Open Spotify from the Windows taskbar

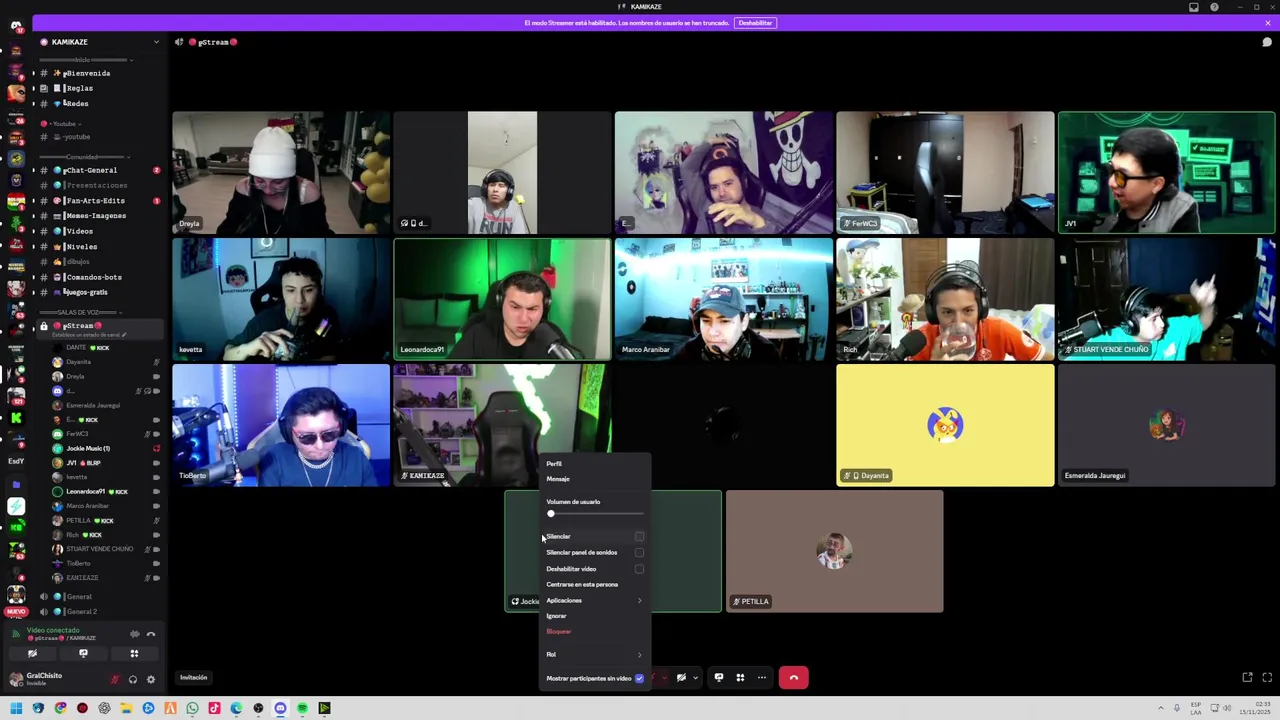pyautogui.click(x=302, y=708)
